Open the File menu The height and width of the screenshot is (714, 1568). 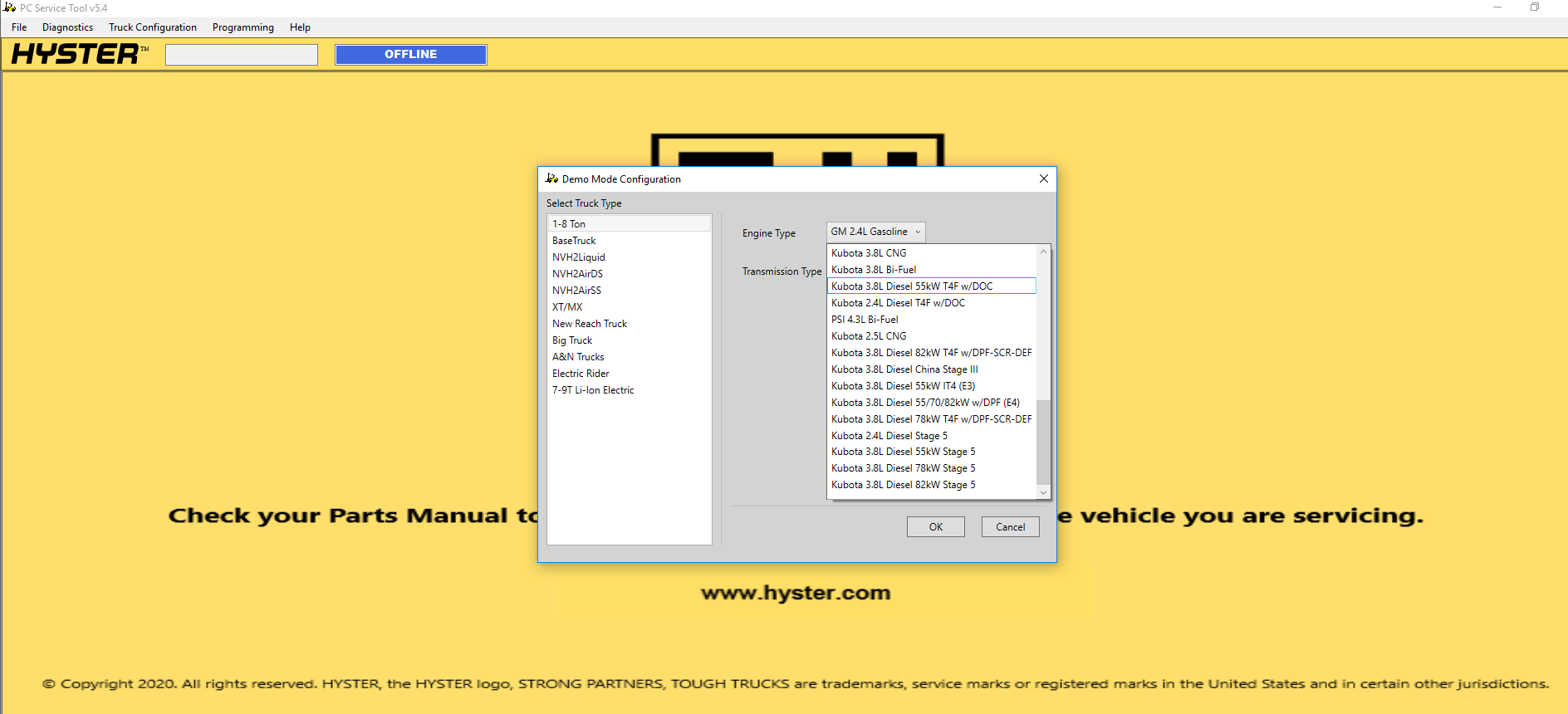click(19, 27)
